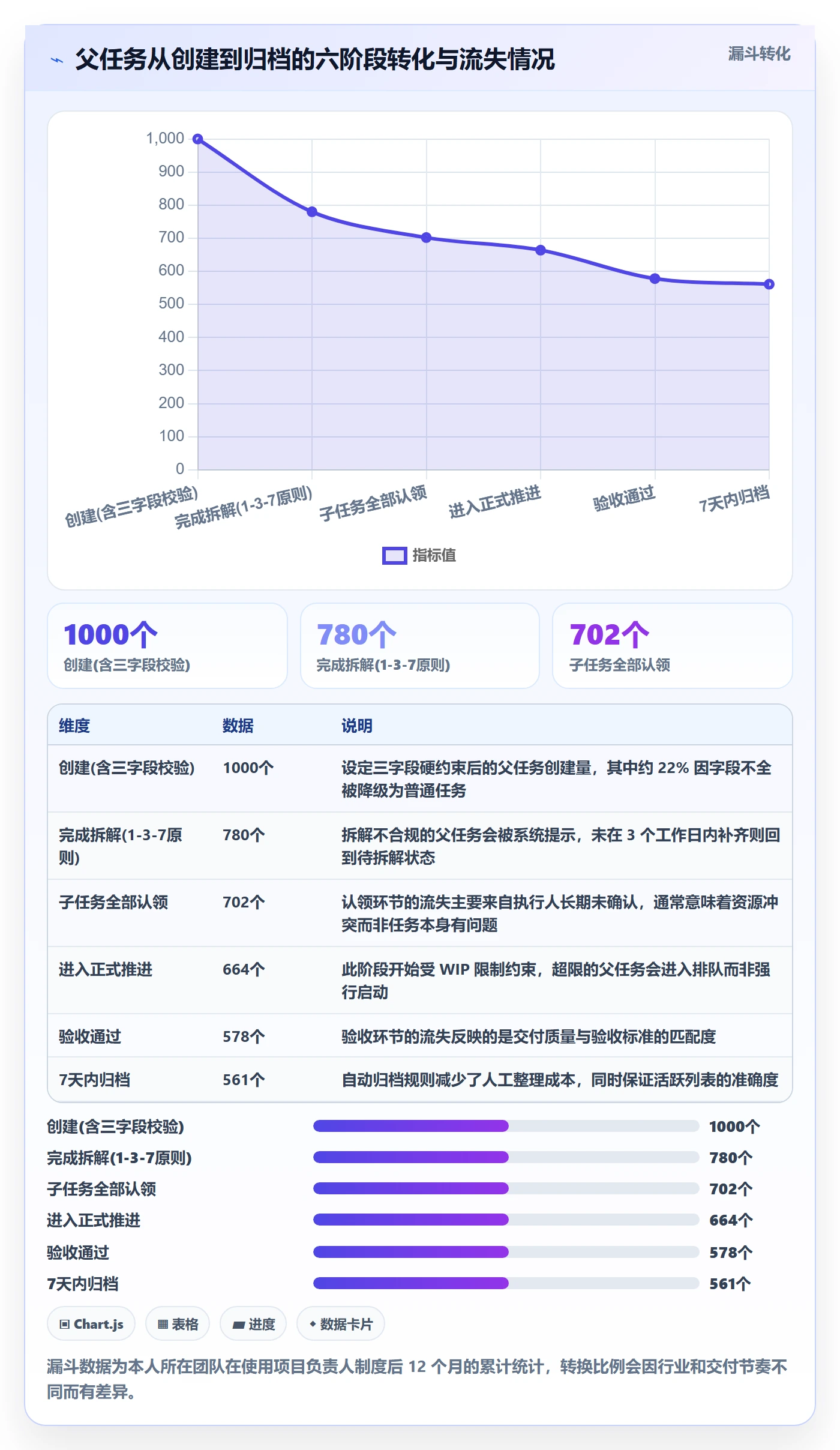Click table row label 验收通过

(x=90, y=1036)
